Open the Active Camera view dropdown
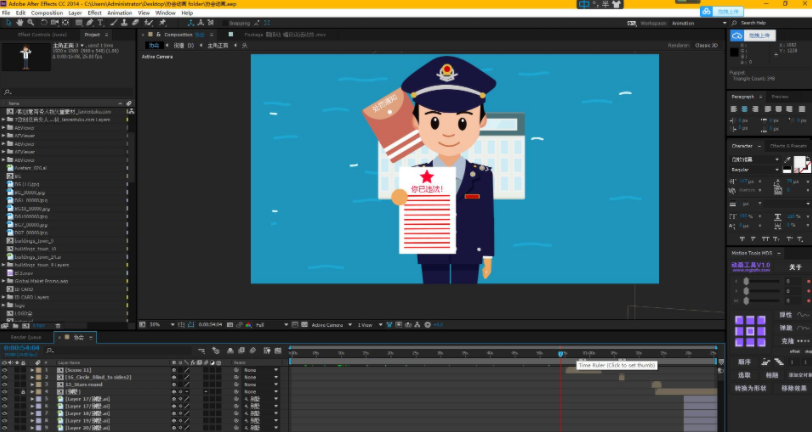Viewport: 812px width, 432px height. click(x=331, y=325)
